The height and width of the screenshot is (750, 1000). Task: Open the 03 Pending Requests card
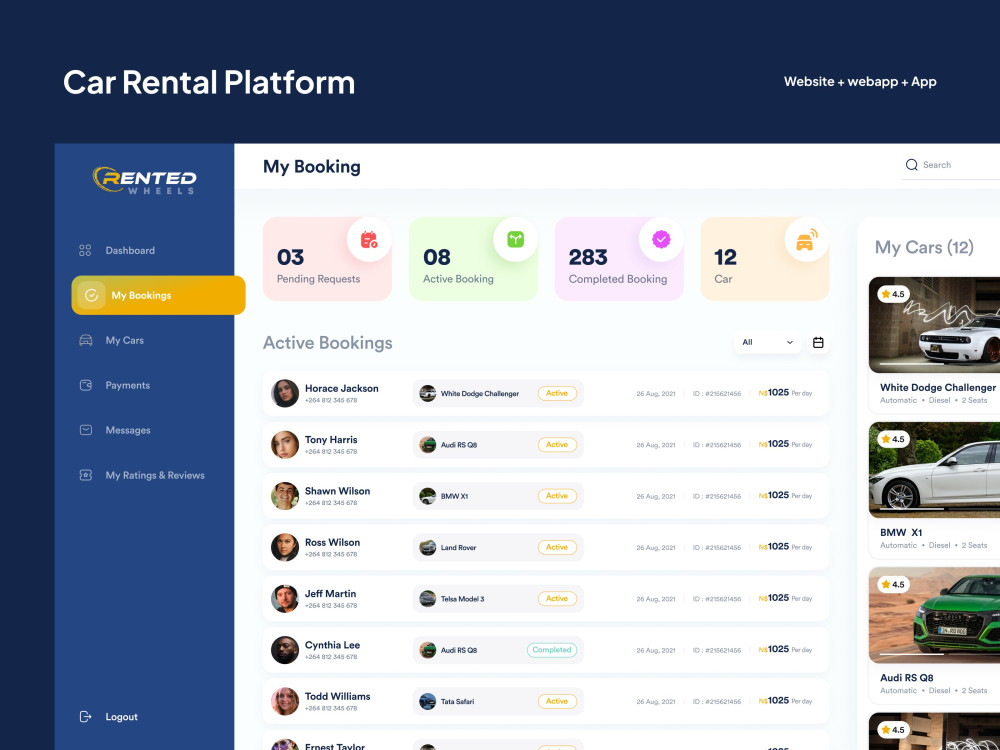click(327, 259)
